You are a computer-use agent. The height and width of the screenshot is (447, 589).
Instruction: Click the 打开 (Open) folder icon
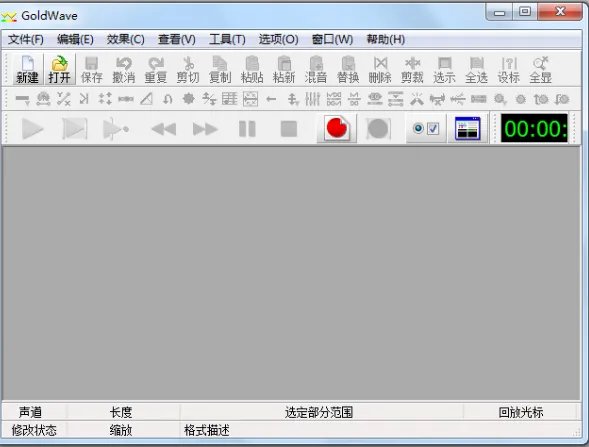pos(59,69)
